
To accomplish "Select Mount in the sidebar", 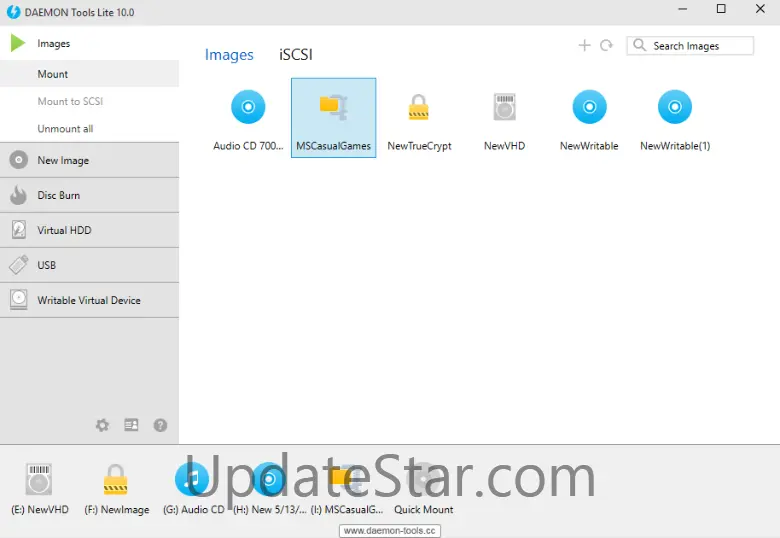I will [90, 74].
